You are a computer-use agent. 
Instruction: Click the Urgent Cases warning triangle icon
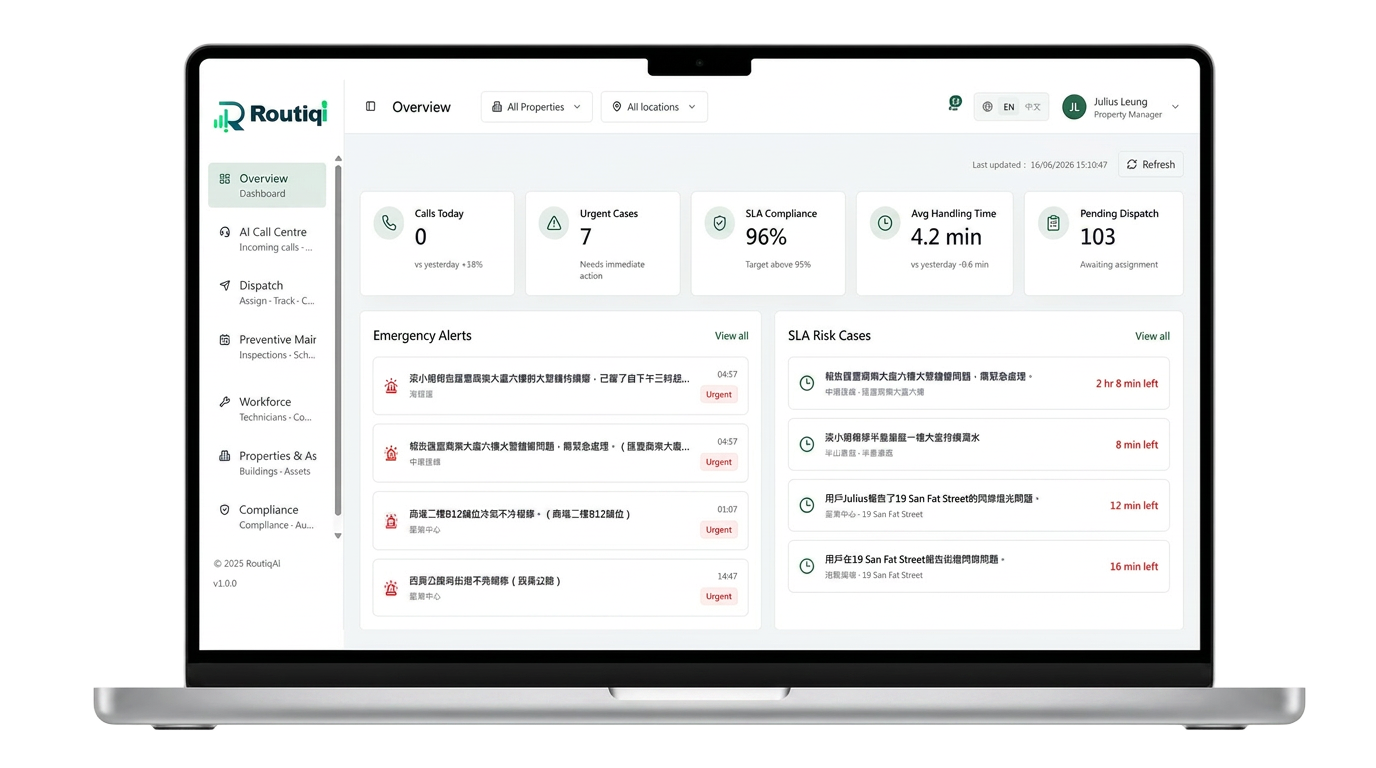[554, 223]
